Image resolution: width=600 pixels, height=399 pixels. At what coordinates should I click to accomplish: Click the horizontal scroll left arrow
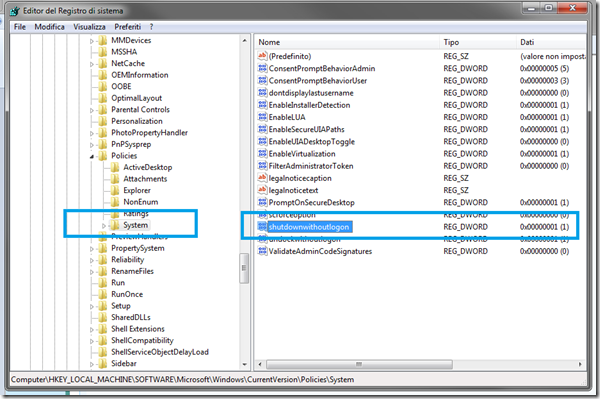click(x=260, y=364)
